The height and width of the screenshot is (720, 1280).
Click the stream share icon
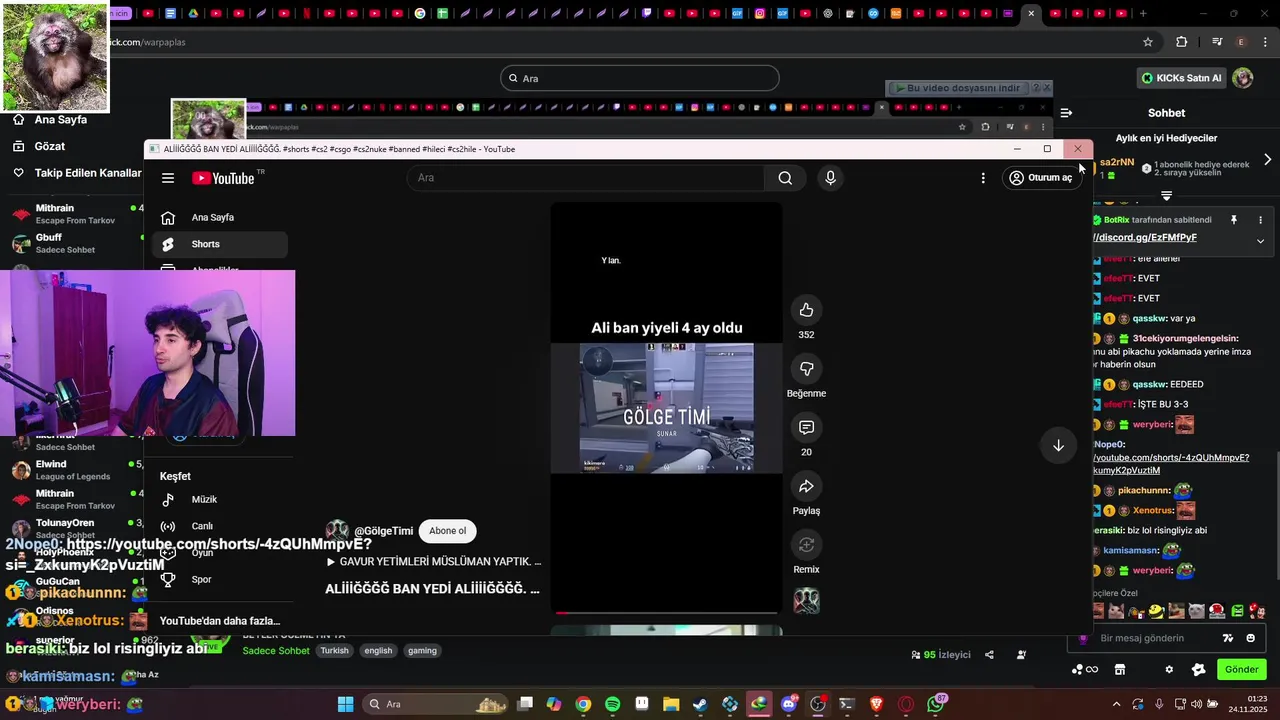[x=989, y=655]
